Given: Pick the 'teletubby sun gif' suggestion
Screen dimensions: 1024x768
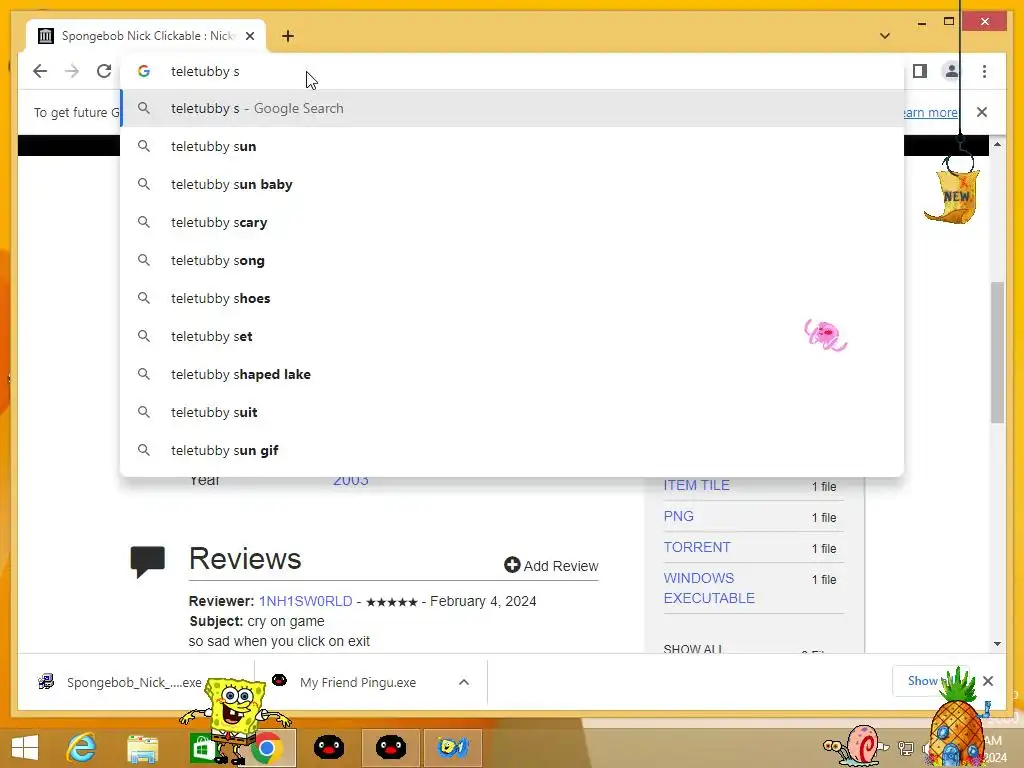Looking at the screenshot, I should (512, 450).
